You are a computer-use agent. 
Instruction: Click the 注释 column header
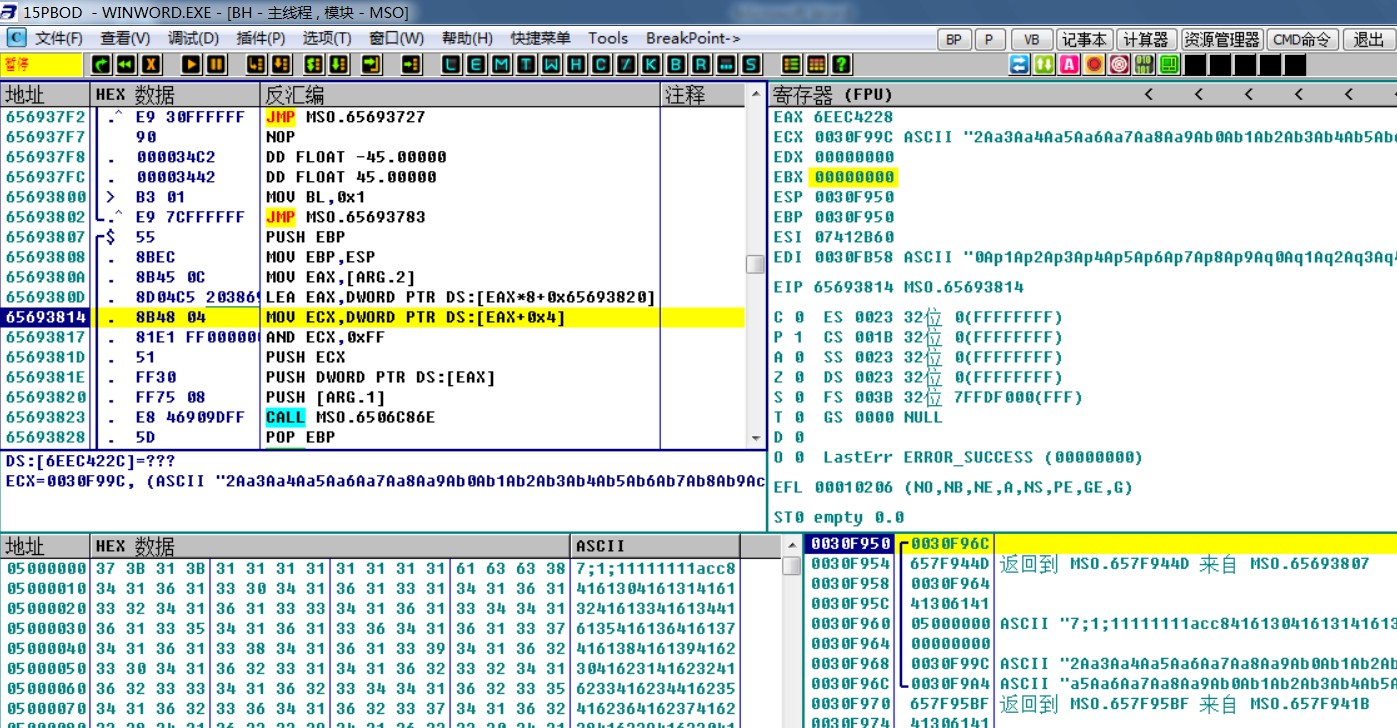704,95
